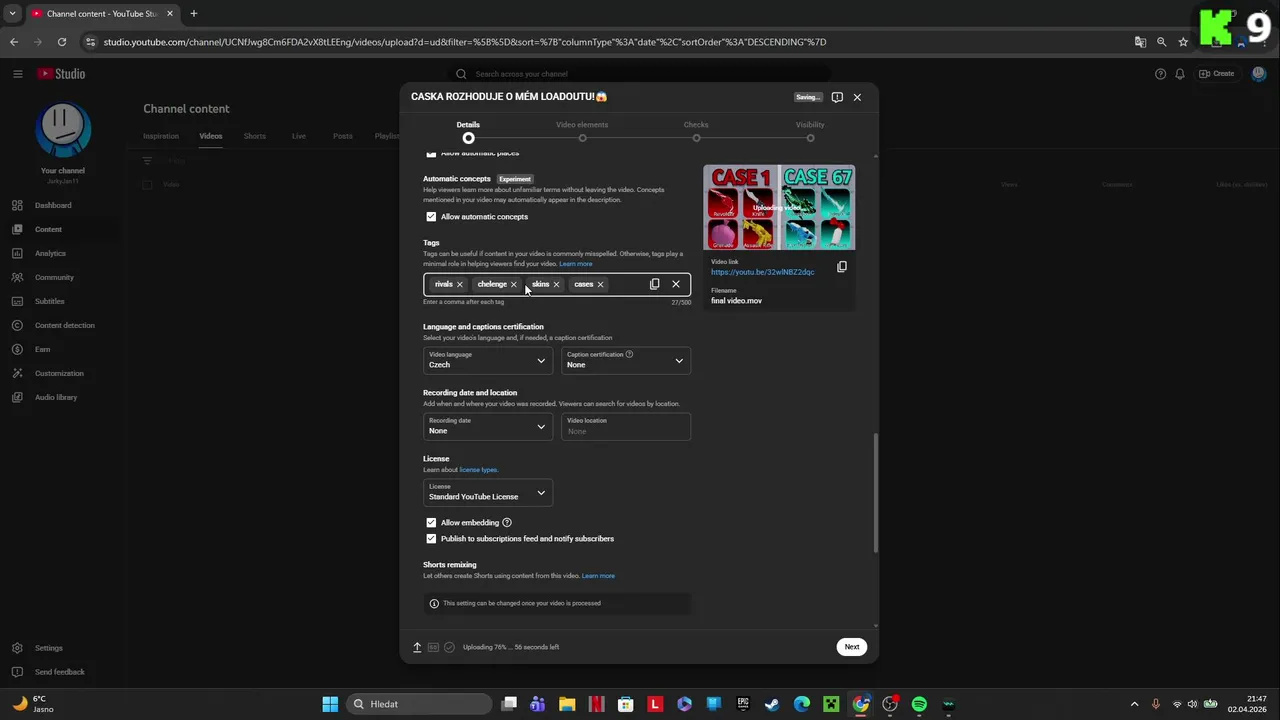Viewport: 1280px width, 720px height.
Task: Switch to Shorts tab in Channel content
Action: (x=255, y=136)
